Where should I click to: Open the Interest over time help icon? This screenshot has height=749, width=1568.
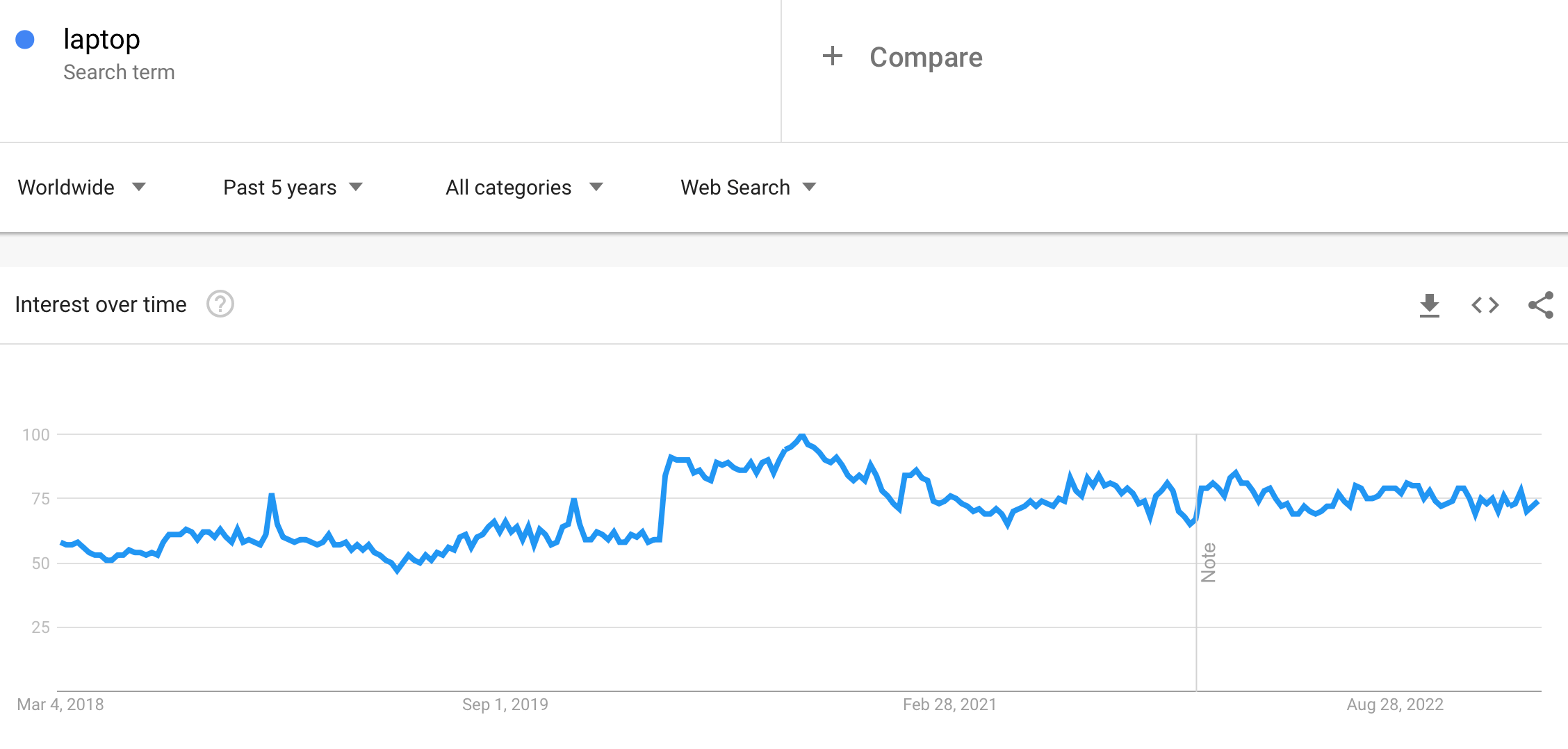[x=220, y=304]
